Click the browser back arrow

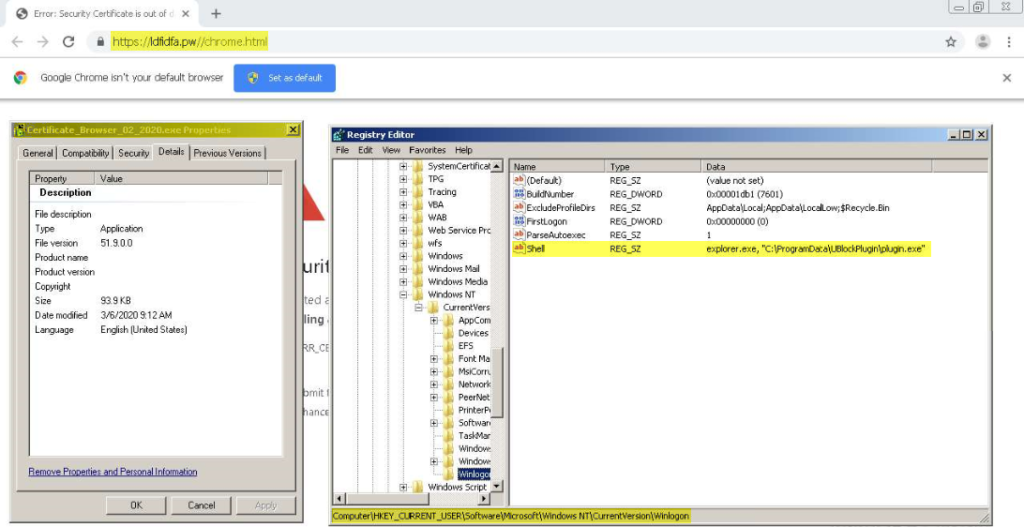16,42
